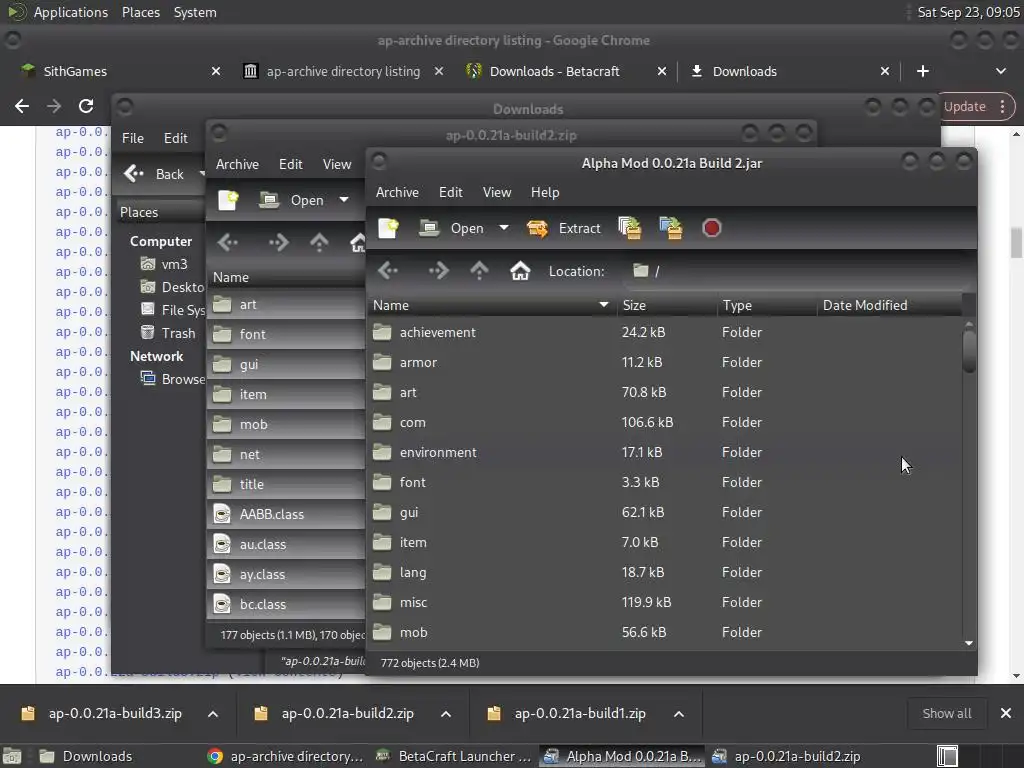
Task: Expand Open dropdown arrow in ap-0.0.21a-build2.zip window
Action: coord(344,199)
